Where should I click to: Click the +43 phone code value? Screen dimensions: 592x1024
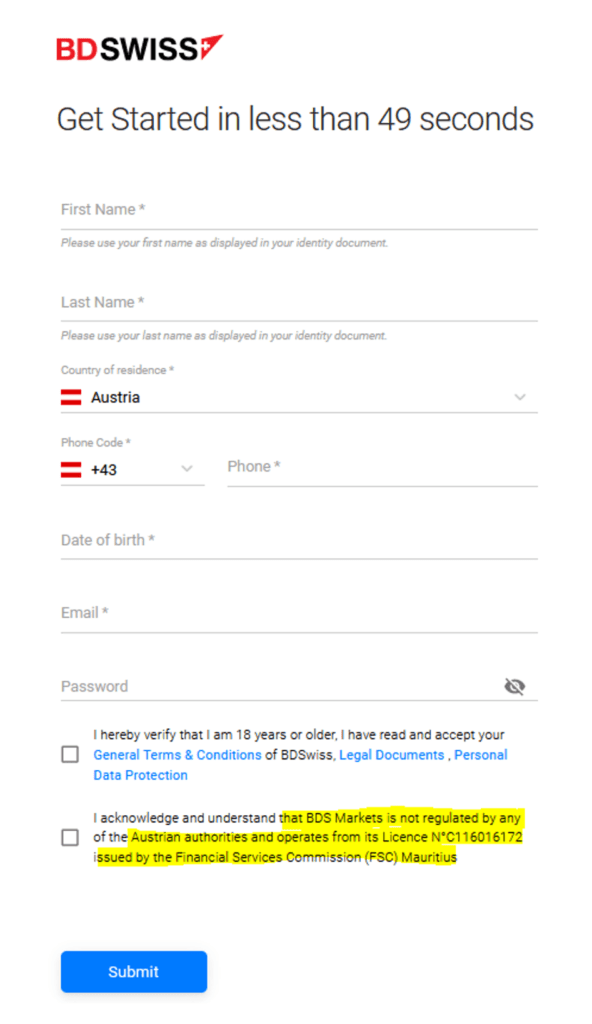click(104, 470)
